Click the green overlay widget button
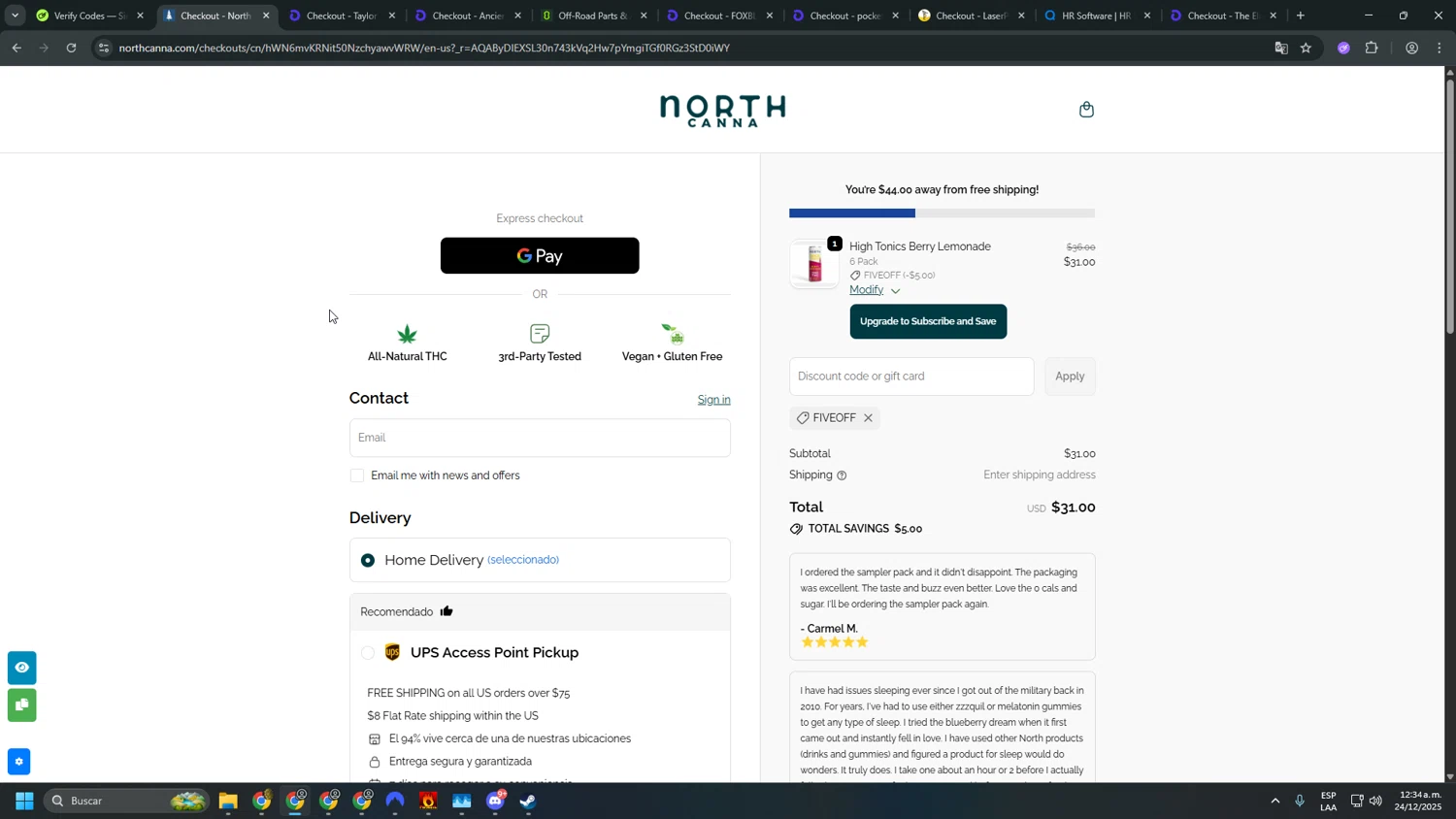The width and height of the screenshot is (1456, 819). (x=21, y=705)
